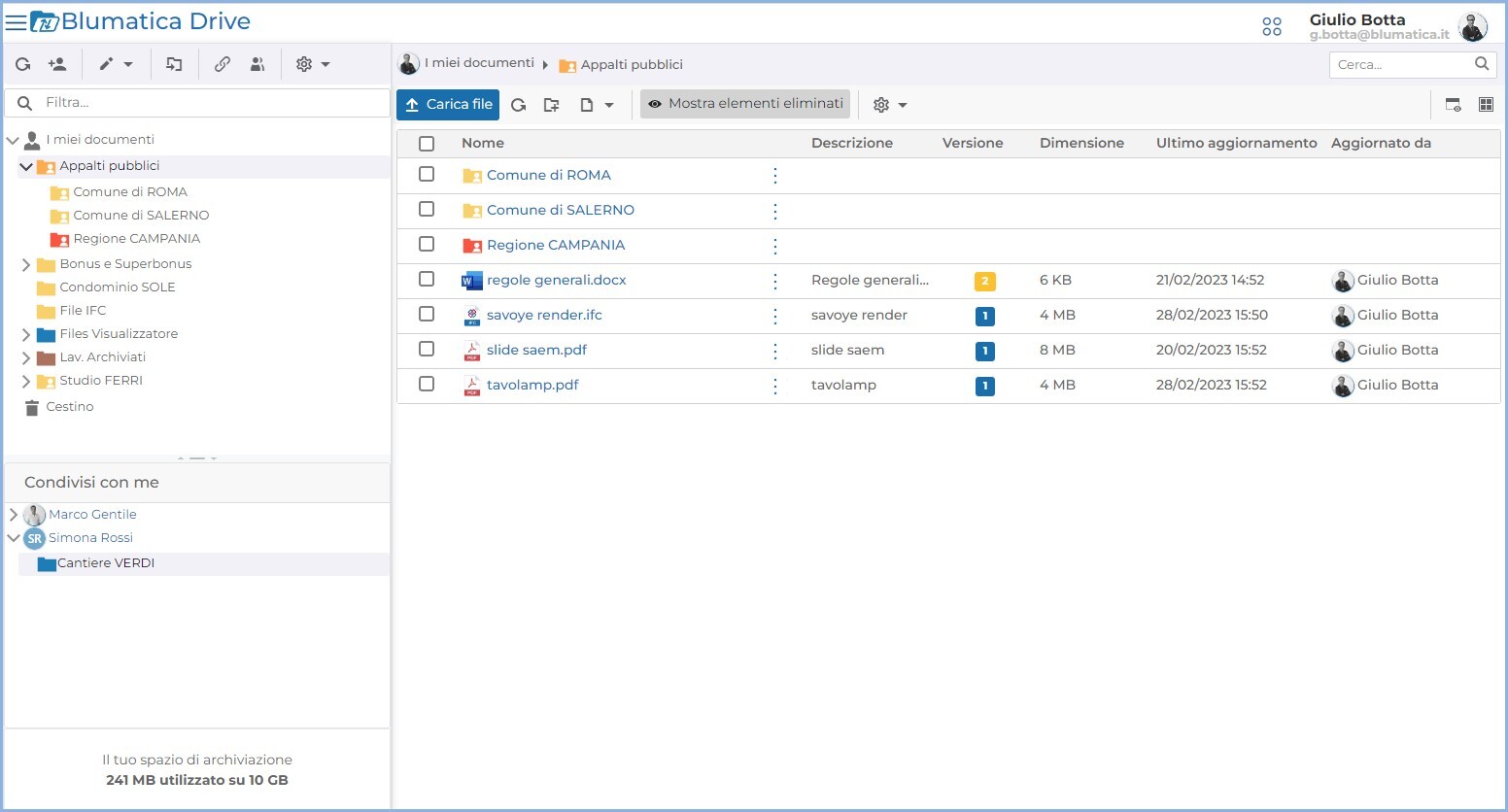Image resolution: width=1508 pixels, height=812 pixels.
Task: Select the move to folder icon
Action: (x=175, y=64)
